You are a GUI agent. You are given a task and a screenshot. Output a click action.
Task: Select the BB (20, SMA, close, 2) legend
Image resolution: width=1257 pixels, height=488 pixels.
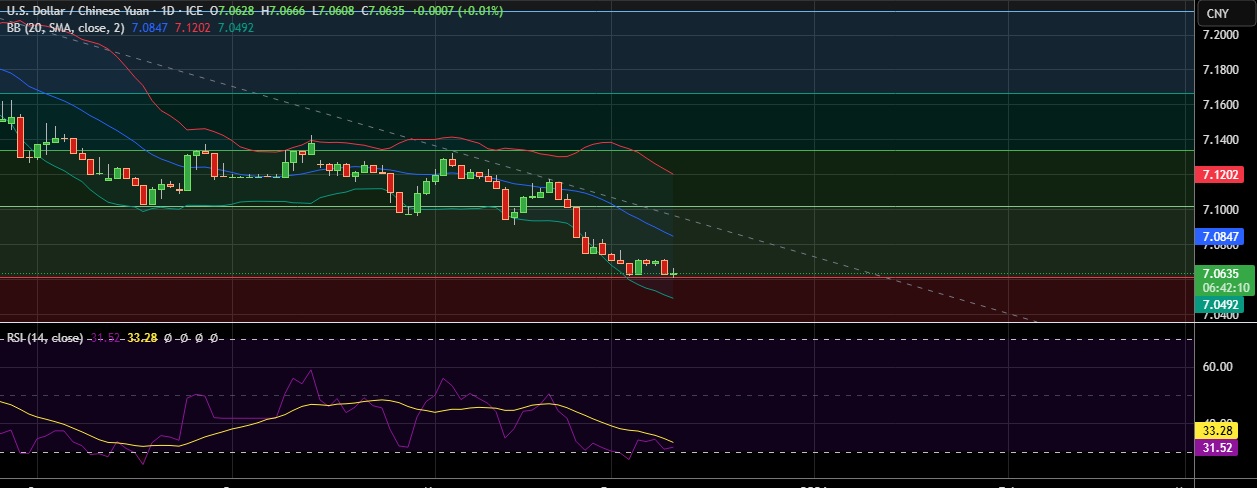pos(65,28)
